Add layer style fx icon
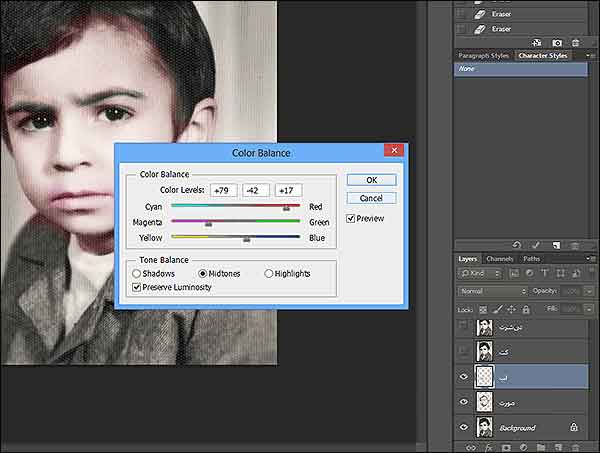Viewport: 600px width, 453px height. click(x=489, y=448)
